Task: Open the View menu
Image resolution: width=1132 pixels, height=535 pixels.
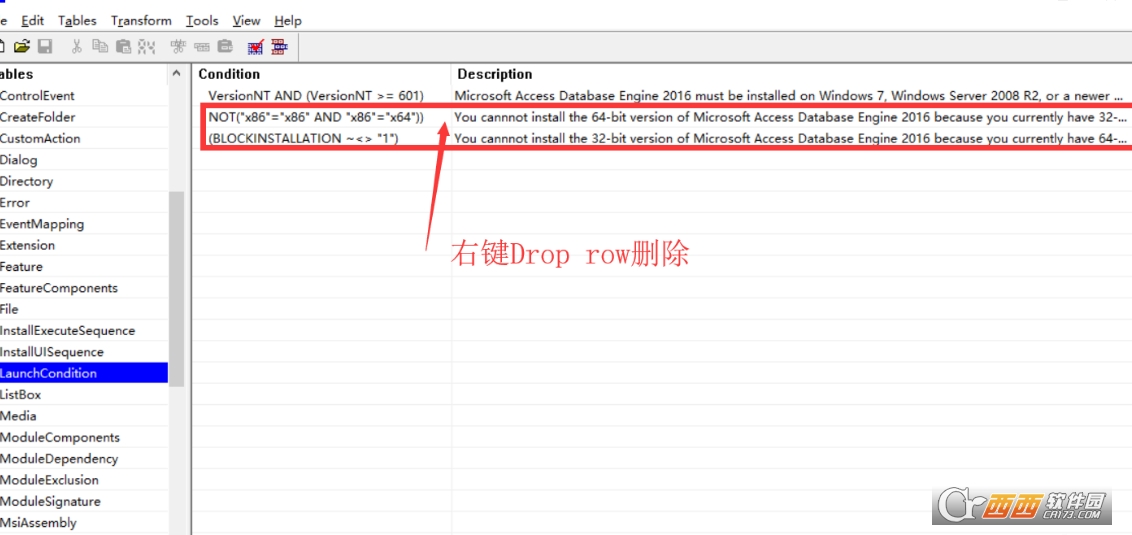Action: coord(246,21)
